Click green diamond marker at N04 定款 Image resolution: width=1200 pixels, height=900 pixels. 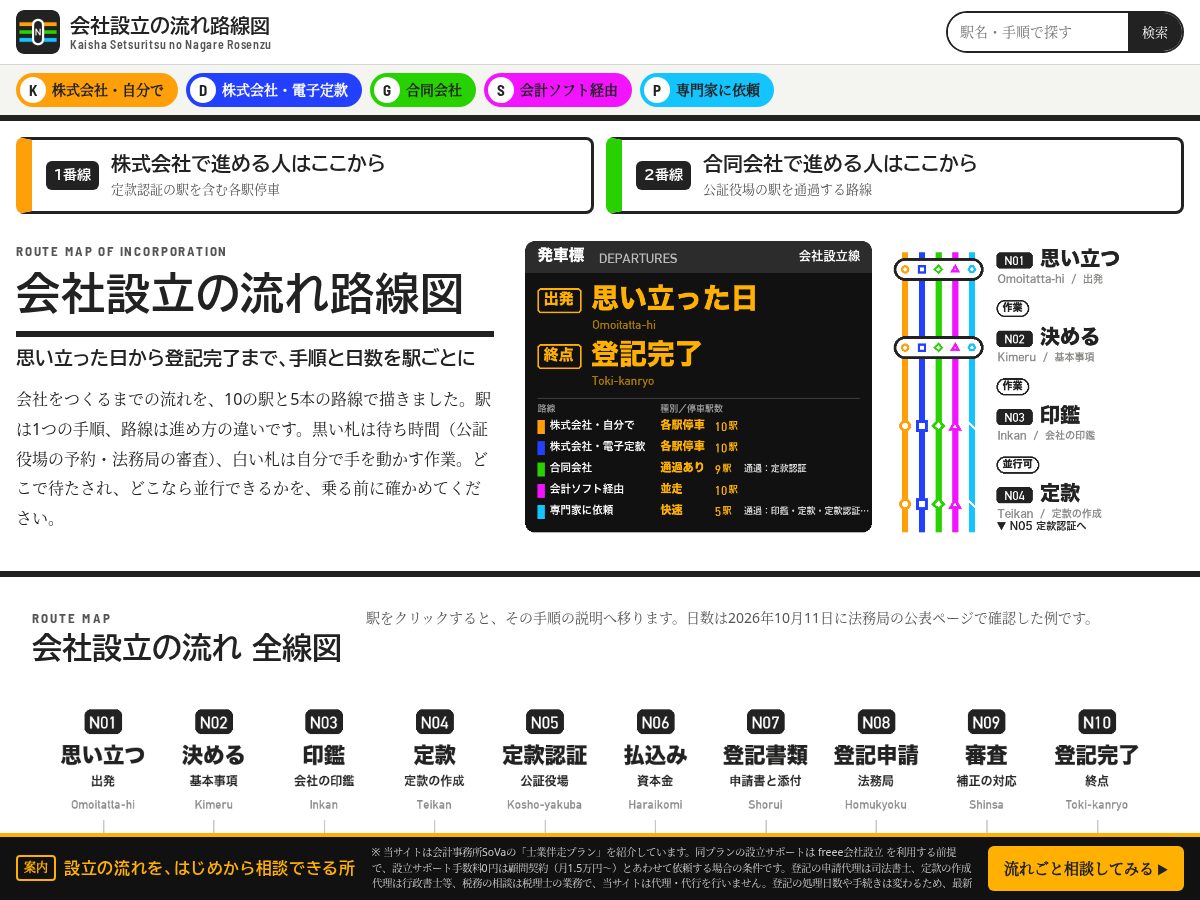tap(938, 504)
